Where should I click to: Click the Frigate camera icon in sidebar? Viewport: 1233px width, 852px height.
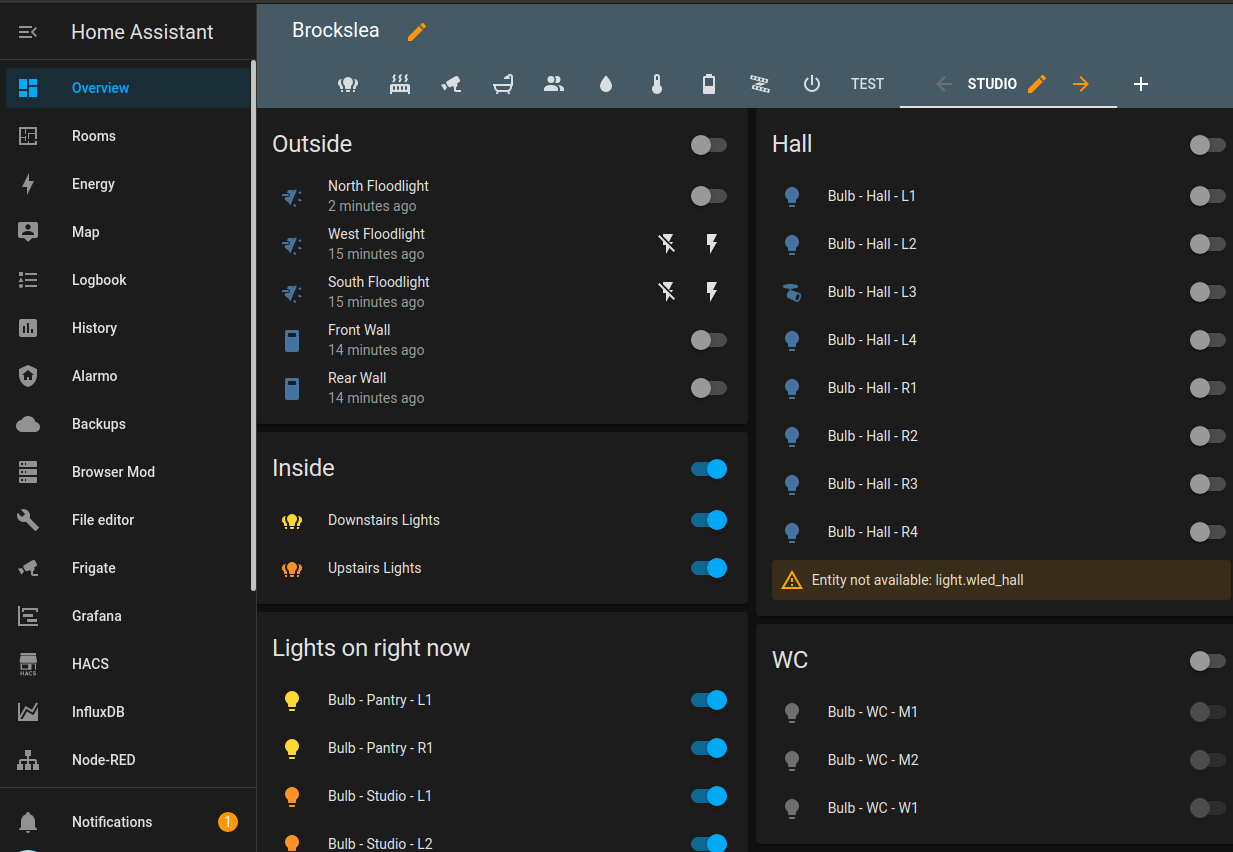pos(28,568)
